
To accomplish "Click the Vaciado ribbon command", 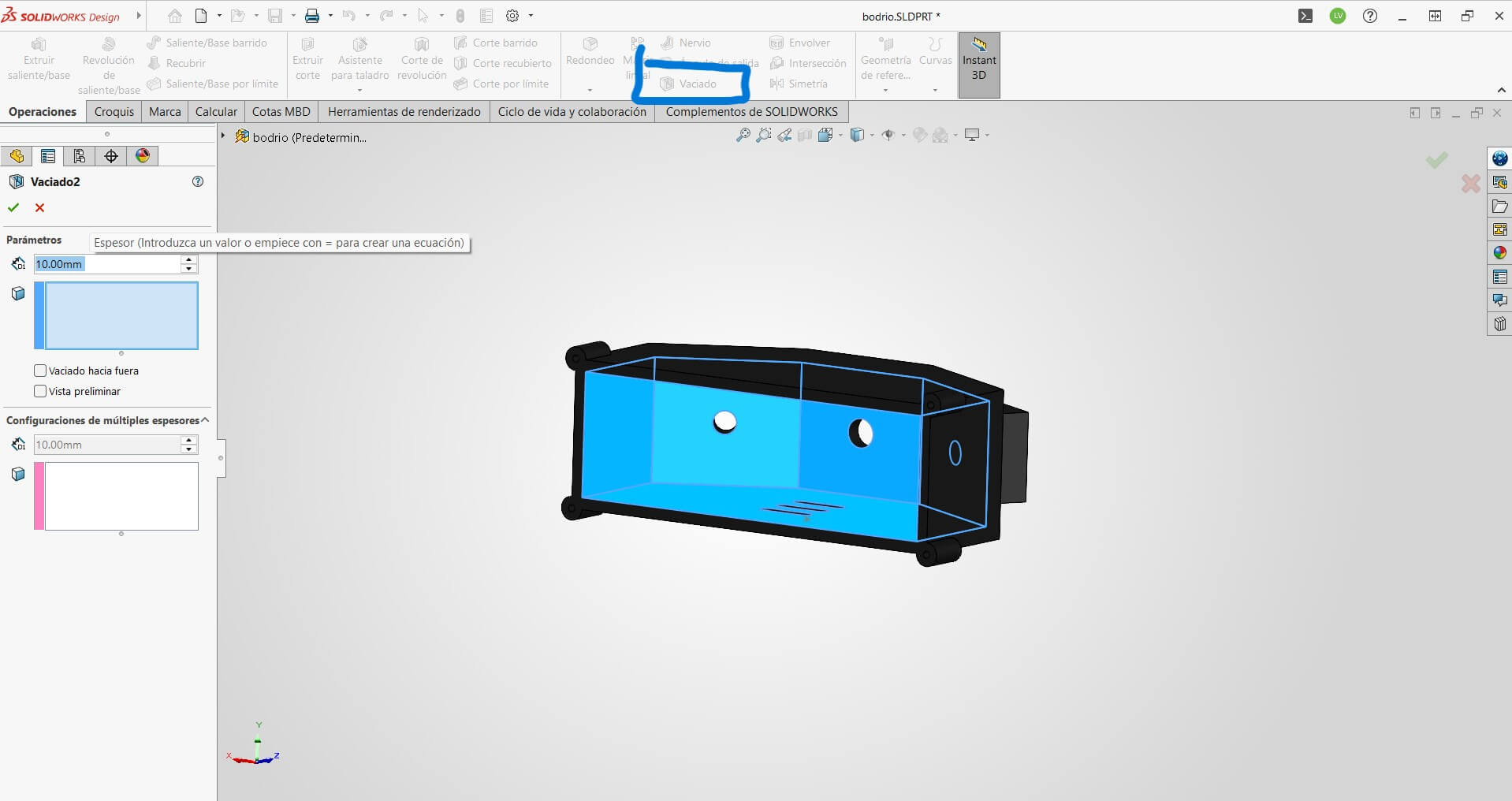I will (x=689, y=84).
